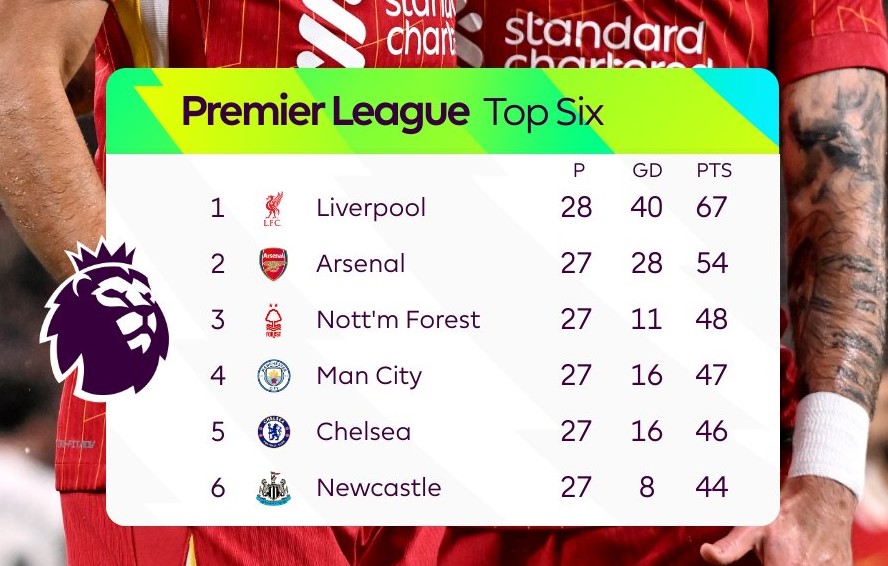Click the Man City club crest

pos(274,376)
